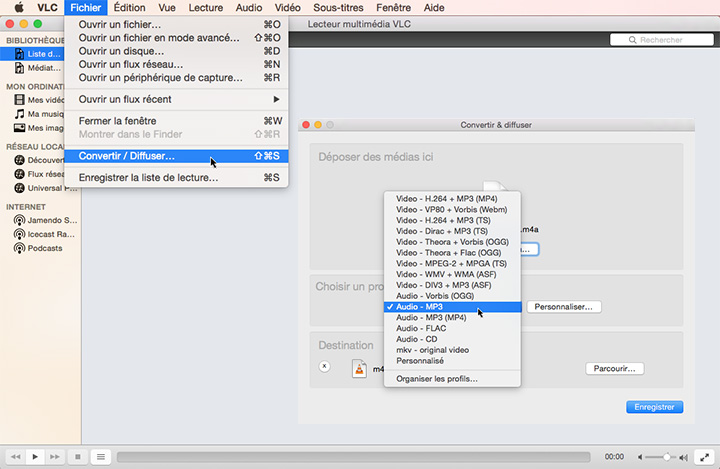
Task: Choose Fermer la fenêtre entry
Action: (176, 121)
